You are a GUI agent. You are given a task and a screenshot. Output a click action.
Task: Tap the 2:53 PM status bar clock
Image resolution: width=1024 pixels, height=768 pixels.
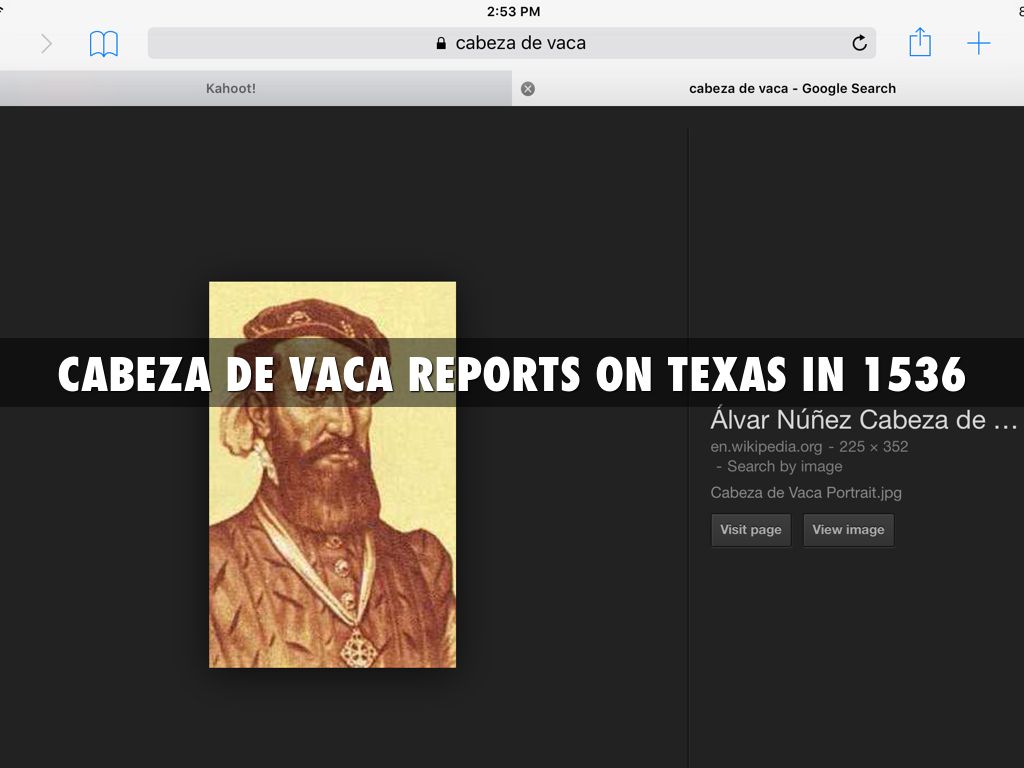(513, 11)
